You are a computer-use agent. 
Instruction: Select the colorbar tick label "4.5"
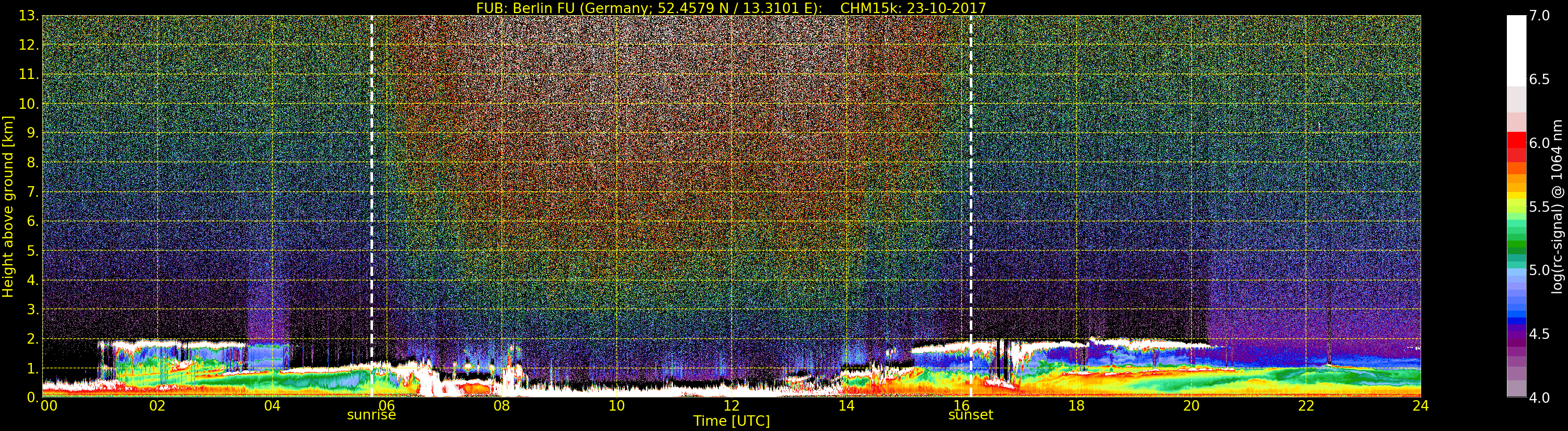[1539, 334]
